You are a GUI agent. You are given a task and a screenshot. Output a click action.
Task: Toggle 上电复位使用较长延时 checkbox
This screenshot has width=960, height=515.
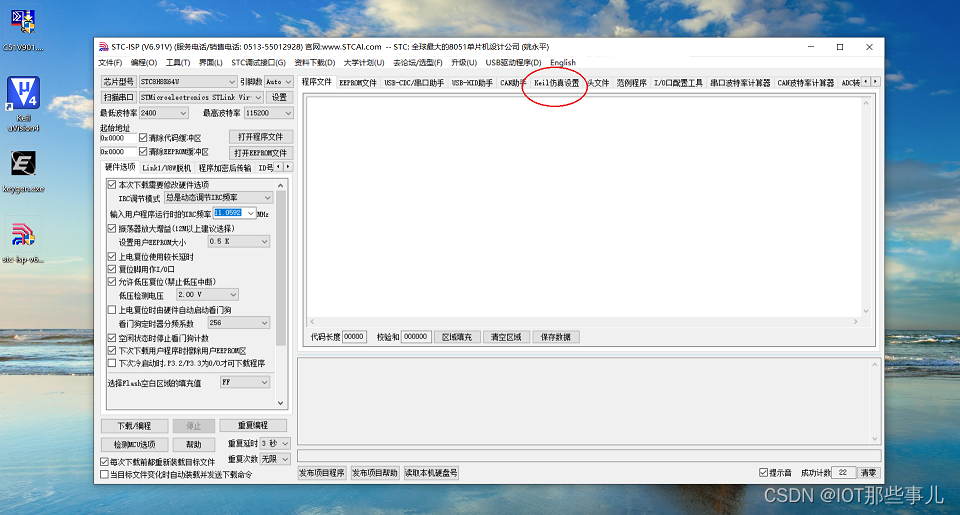(112, 257)
